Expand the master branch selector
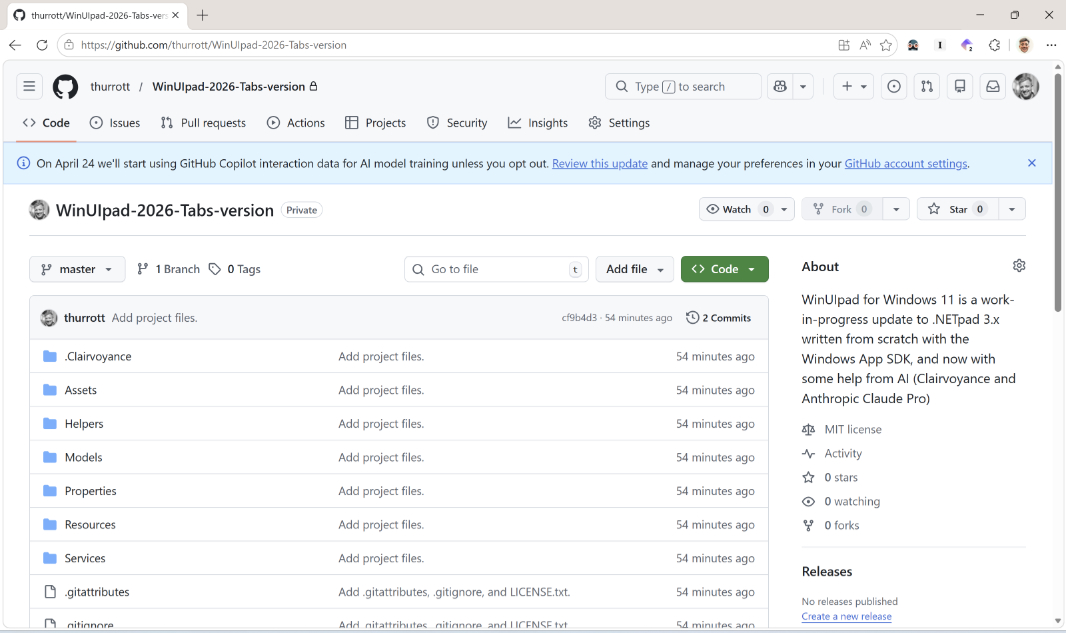 tap(77, 269)
